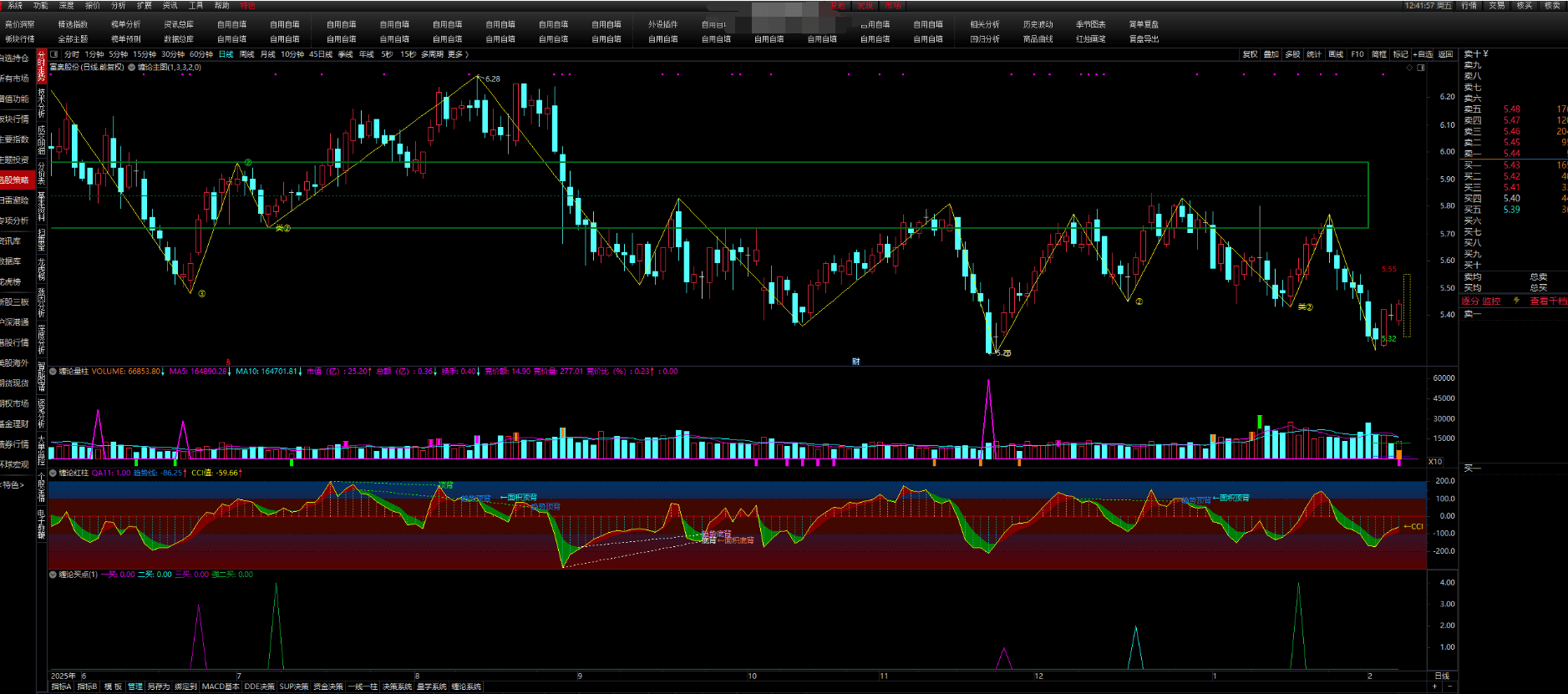1568x694 pixels.
Task: Click the diamond icon at chart top-right
Action: (x=1410, y=68)
